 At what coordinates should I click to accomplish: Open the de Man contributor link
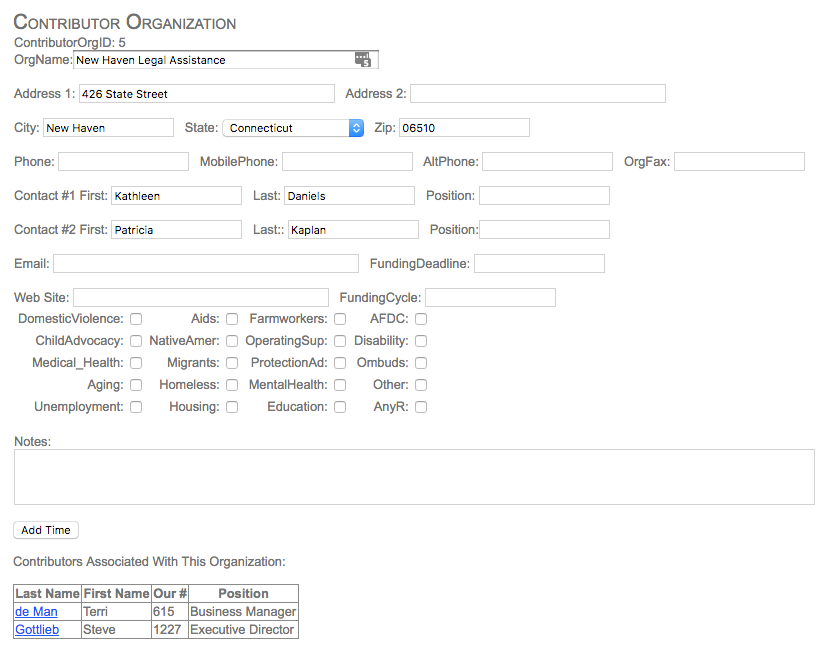36,612
